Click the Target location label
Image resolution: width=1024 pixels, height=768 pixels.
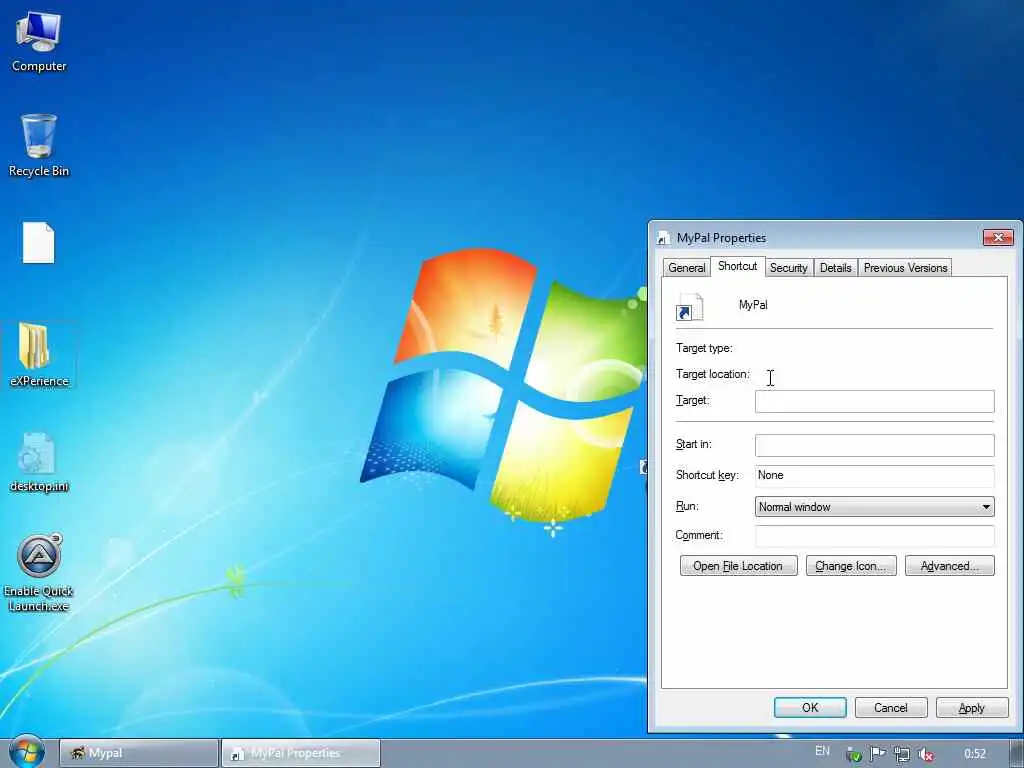pos(712,374)
